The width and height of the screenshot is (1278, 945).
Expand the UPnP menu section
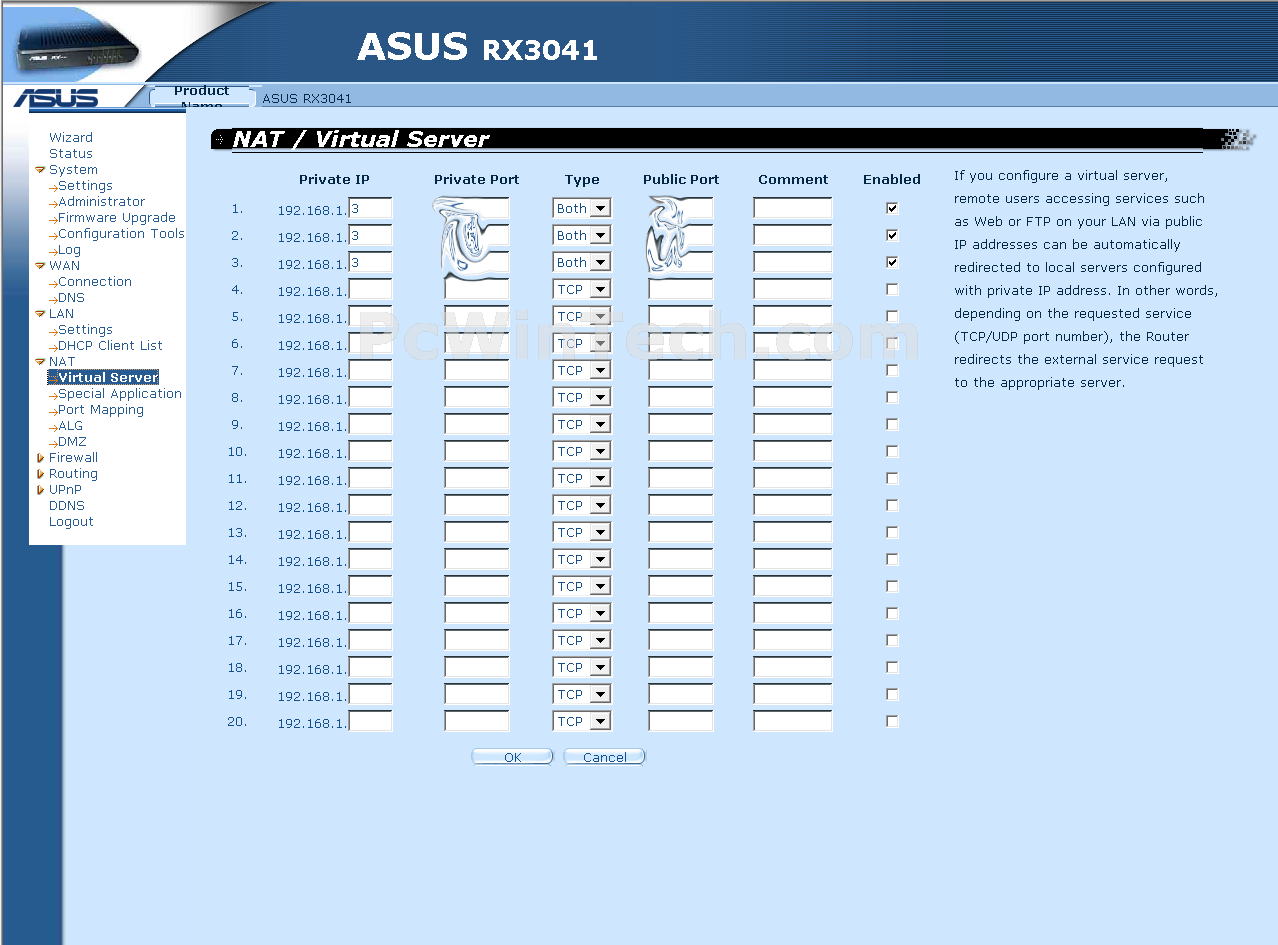click(x=40, y=490)
